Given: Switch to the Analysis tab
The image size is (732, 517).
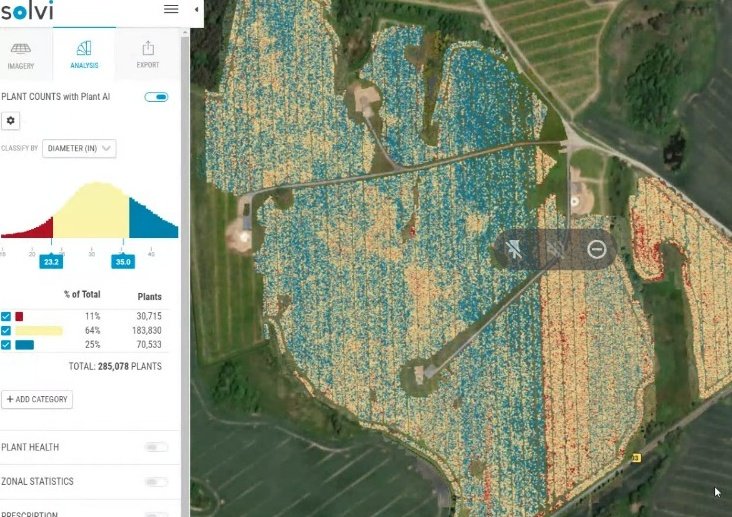Looking at the screenshot, I should coord(84,55).
